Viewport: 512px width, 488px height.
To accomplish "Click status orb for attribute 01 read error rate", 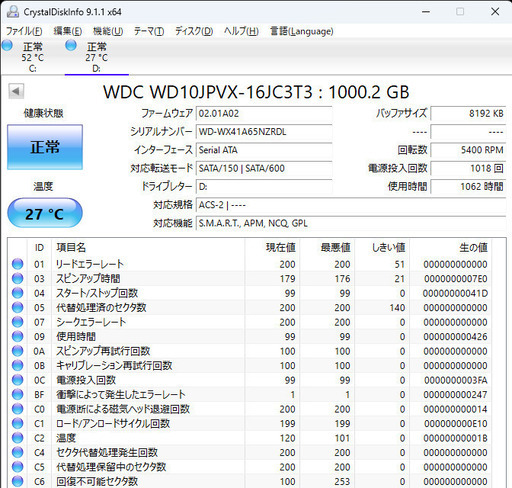I will tap(17, 264).
